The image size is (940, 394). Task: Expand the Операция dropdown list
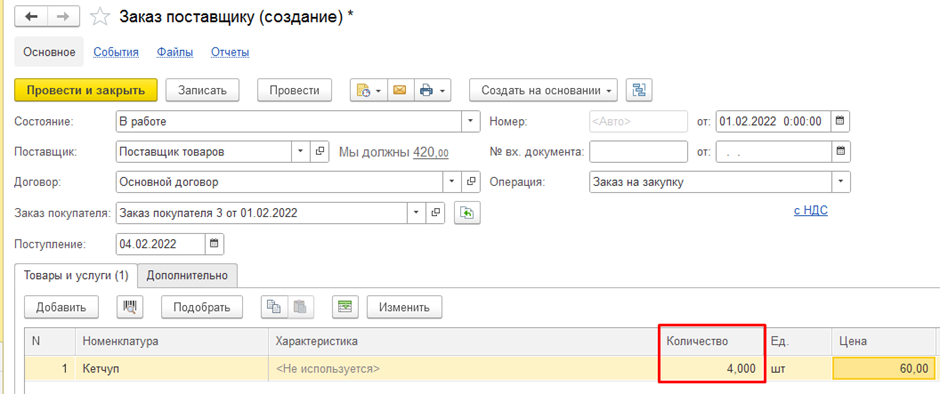(x=841, y=182)
